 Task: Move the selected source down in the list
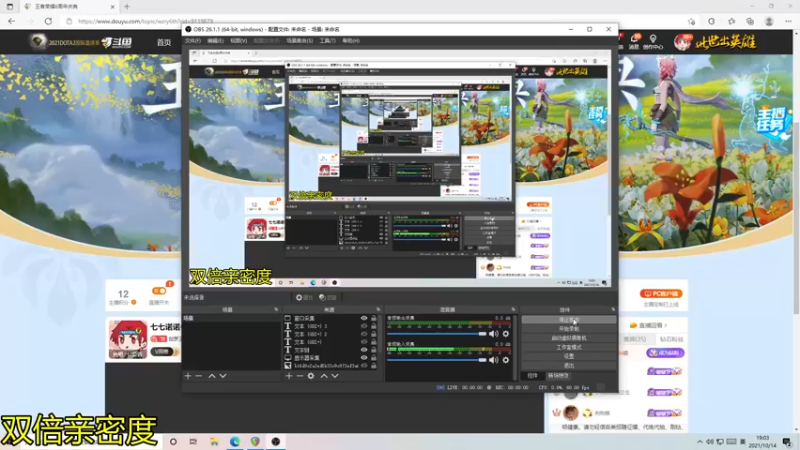335,376
